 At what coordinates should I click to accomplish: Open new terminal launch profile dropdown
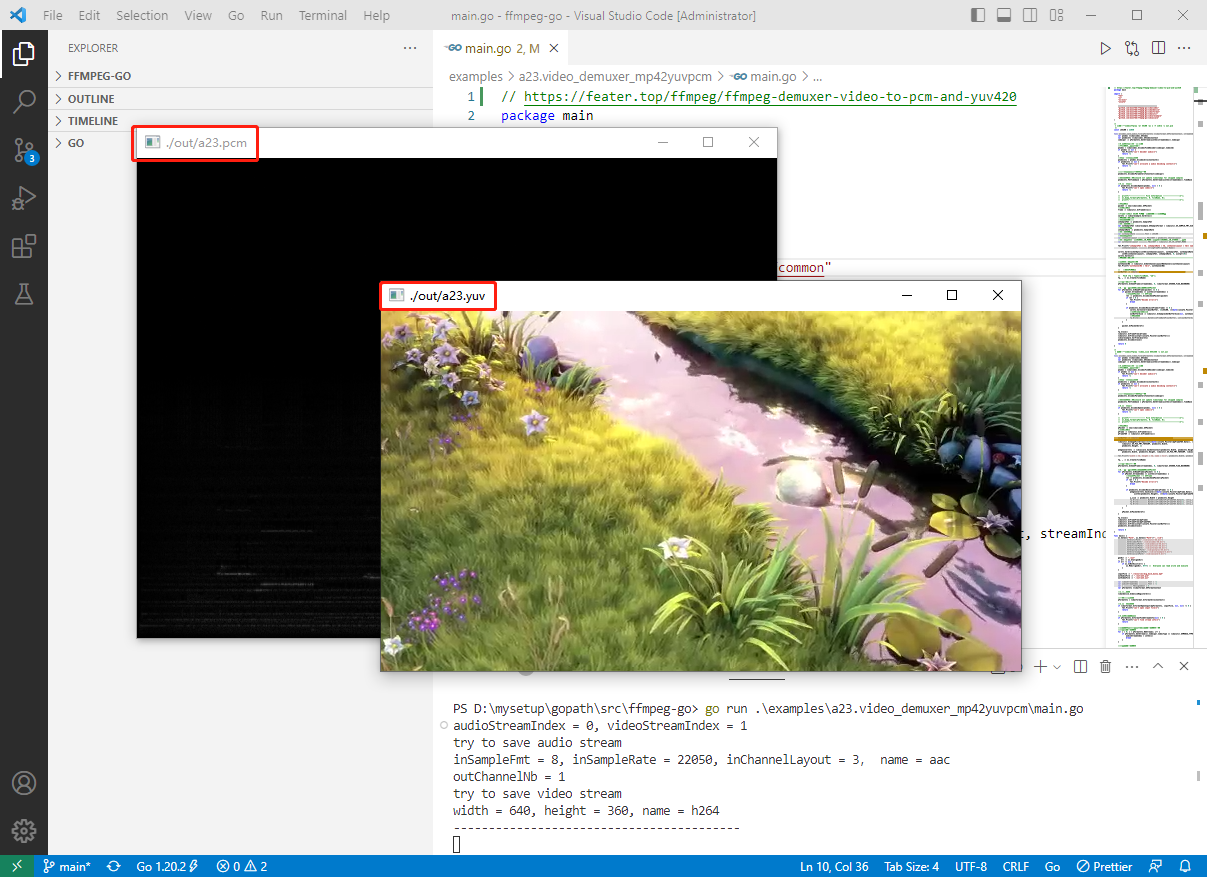click(1057, 666)
